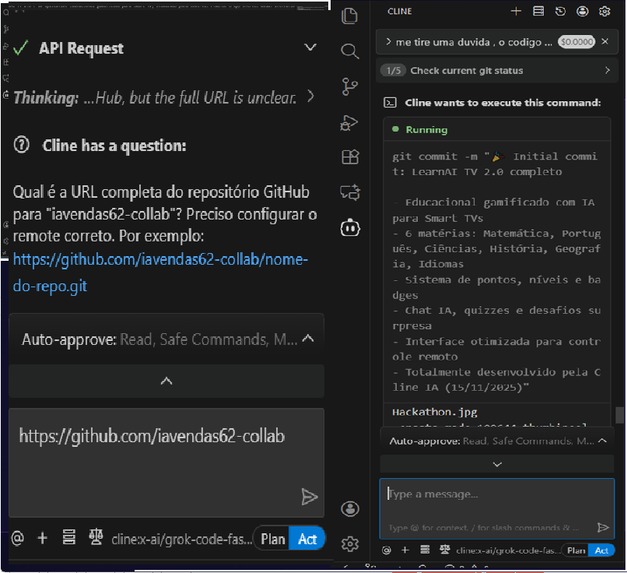Click the green Running status label
The width and height of the screenshot is (627, 573).
426,130
